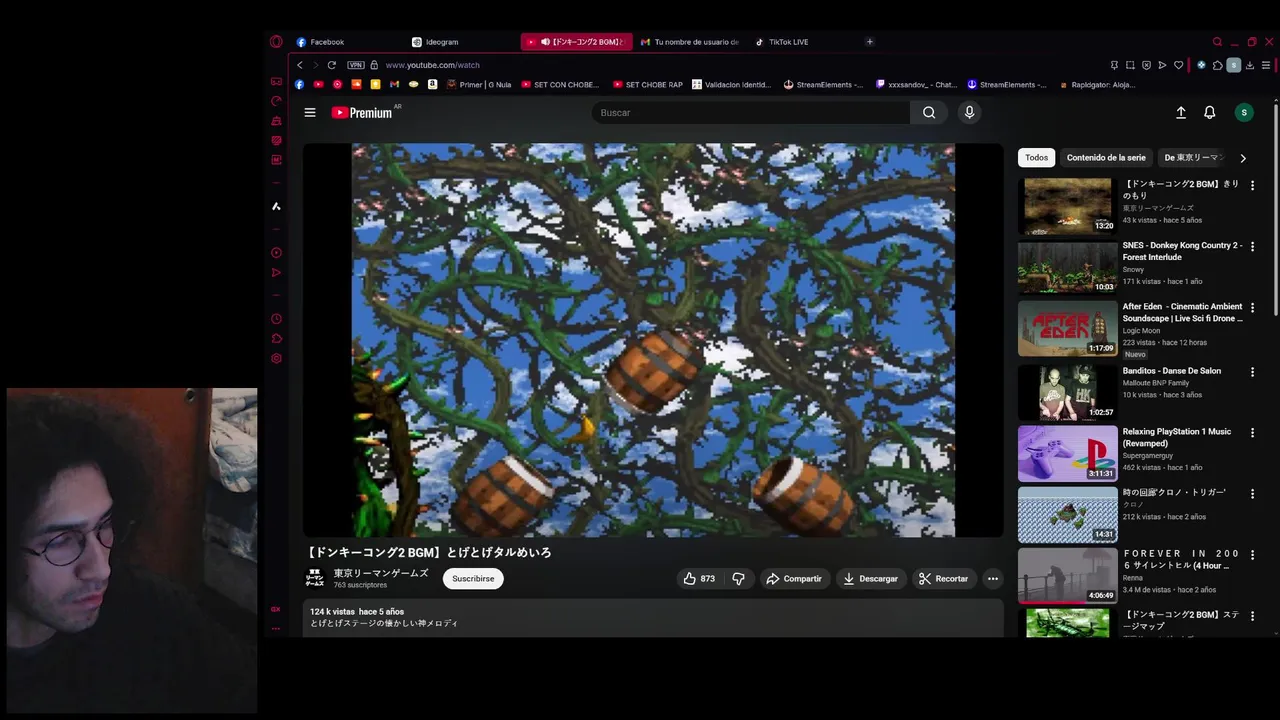The image size is (1280, 720).
Task: Open Primer | G Nula bookmark
Action: (479, 84)
